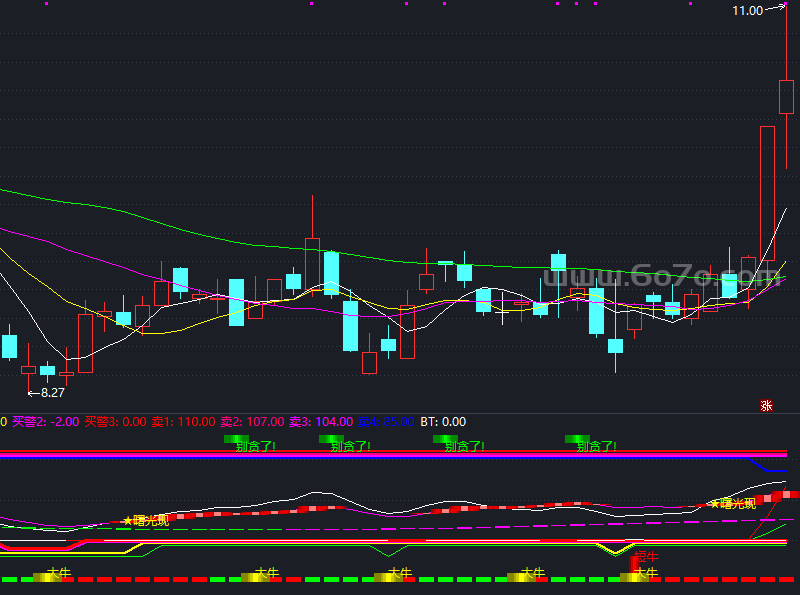
Task: Click the BT: 0.00 readout
Action: point(443,422)
